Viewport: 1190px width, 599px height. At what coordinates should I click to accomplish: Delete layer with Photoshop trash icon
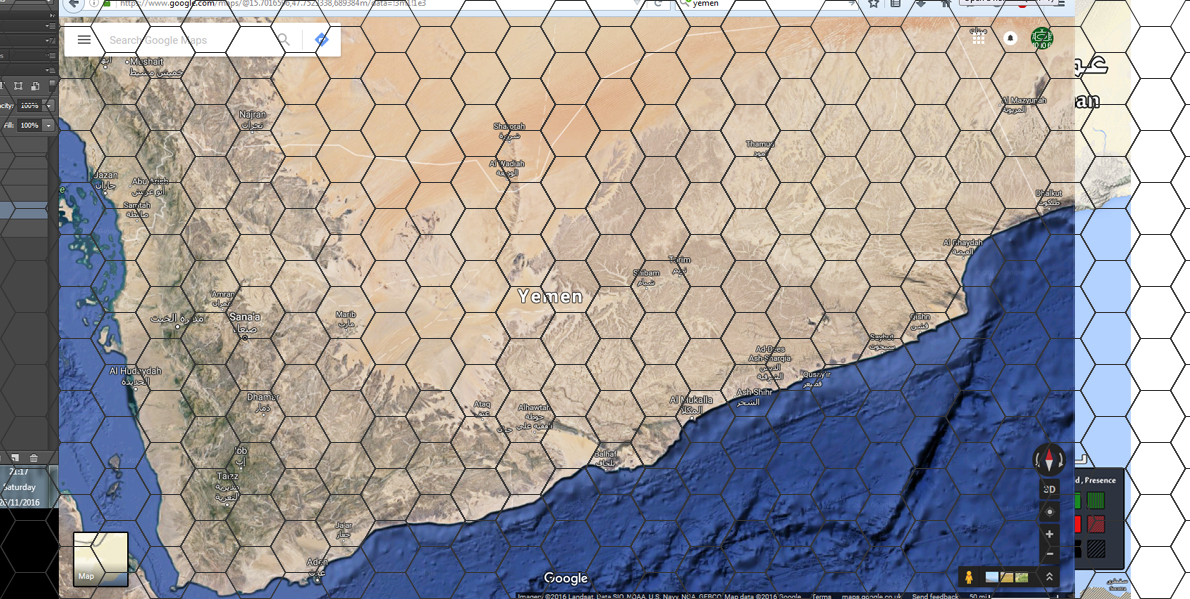pyautogui.click(x=33, y=457)
